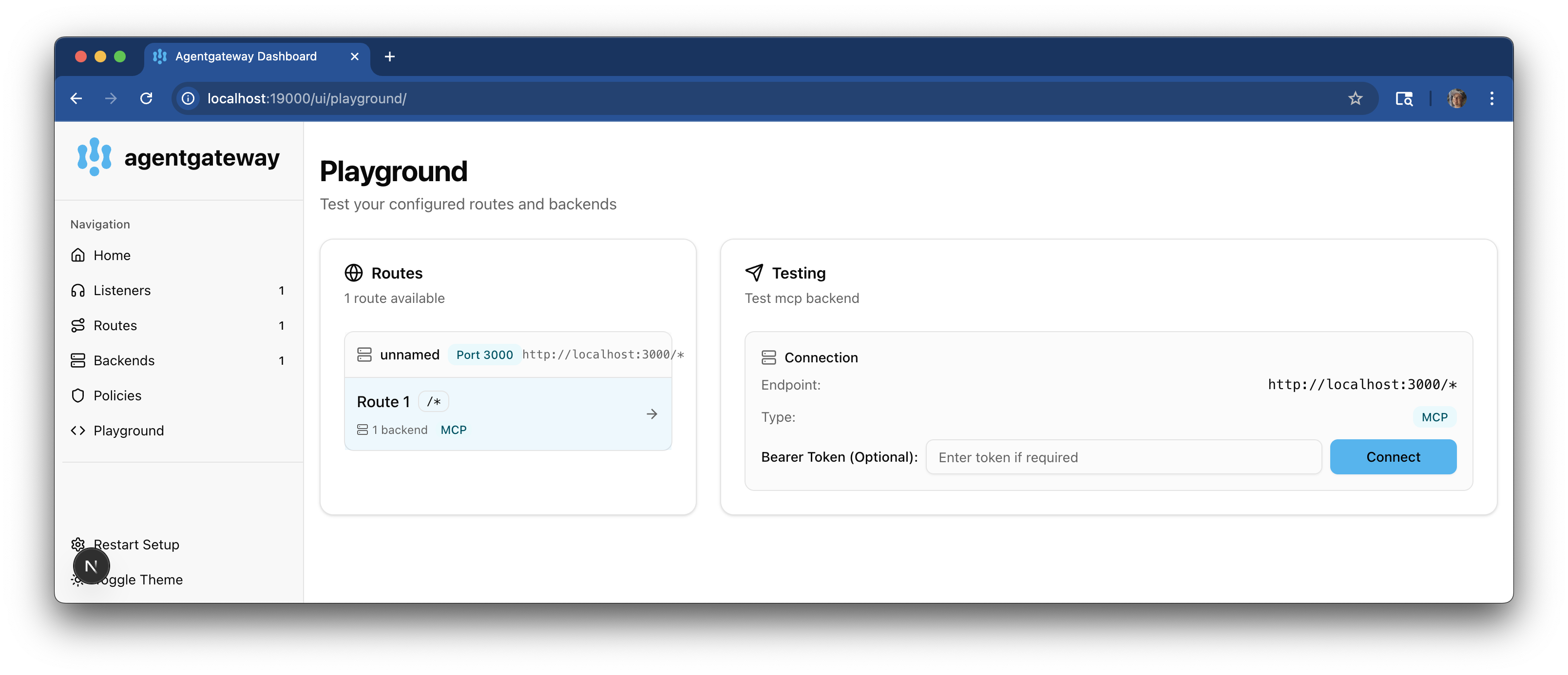Select the Route 1 card

pyautogui.click(x=508, y=414)
